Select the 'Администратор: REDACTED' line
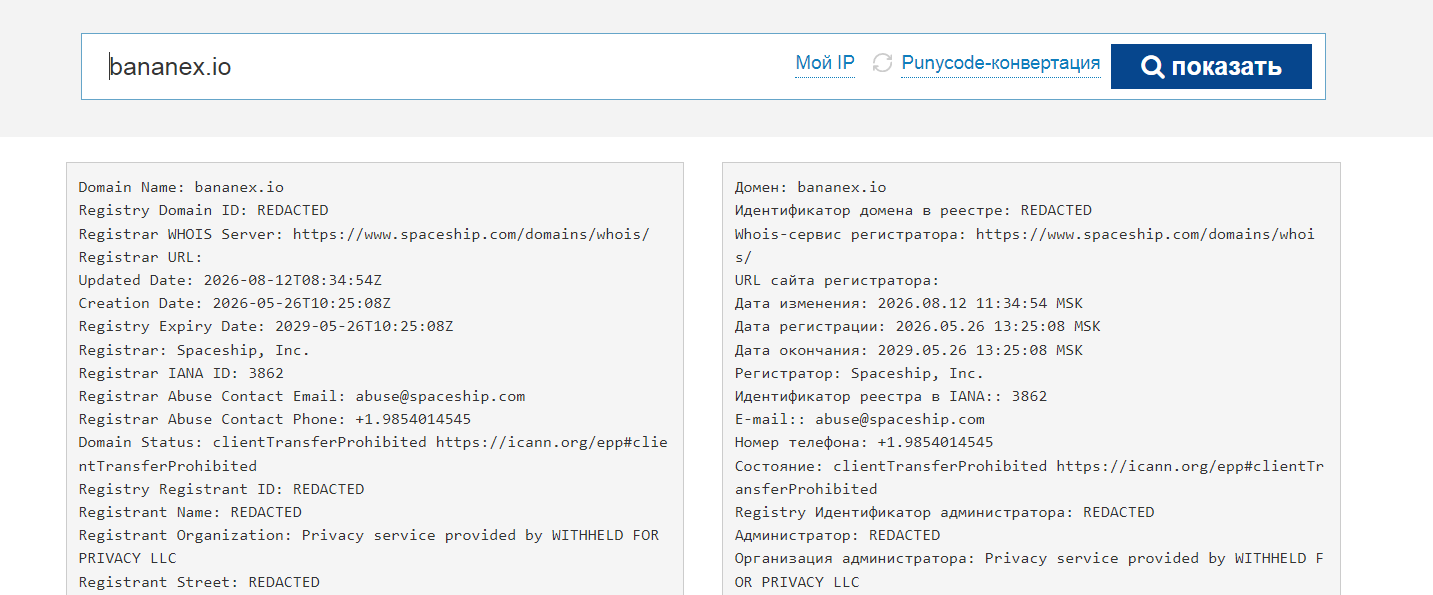Viewport: 1433px width, 595px height. click(838, 535)
